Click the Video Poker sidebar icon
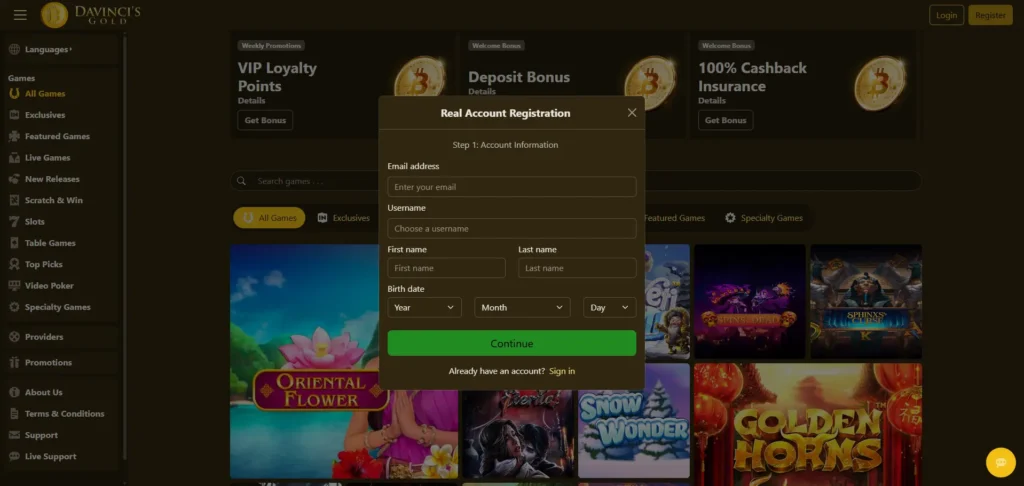The image size is (1024, 486). click(x=14, y=285)
